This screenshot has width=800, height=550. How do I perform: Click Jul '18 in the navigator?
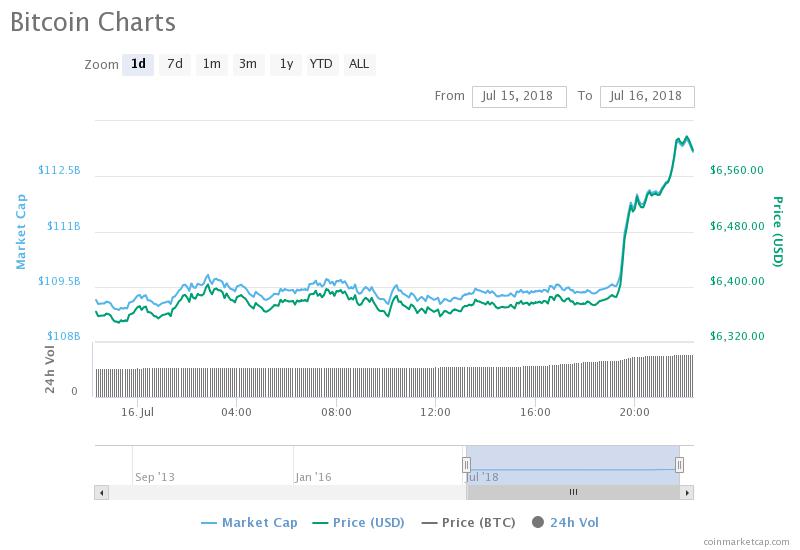pyautogui.click(x=483, y=477)
